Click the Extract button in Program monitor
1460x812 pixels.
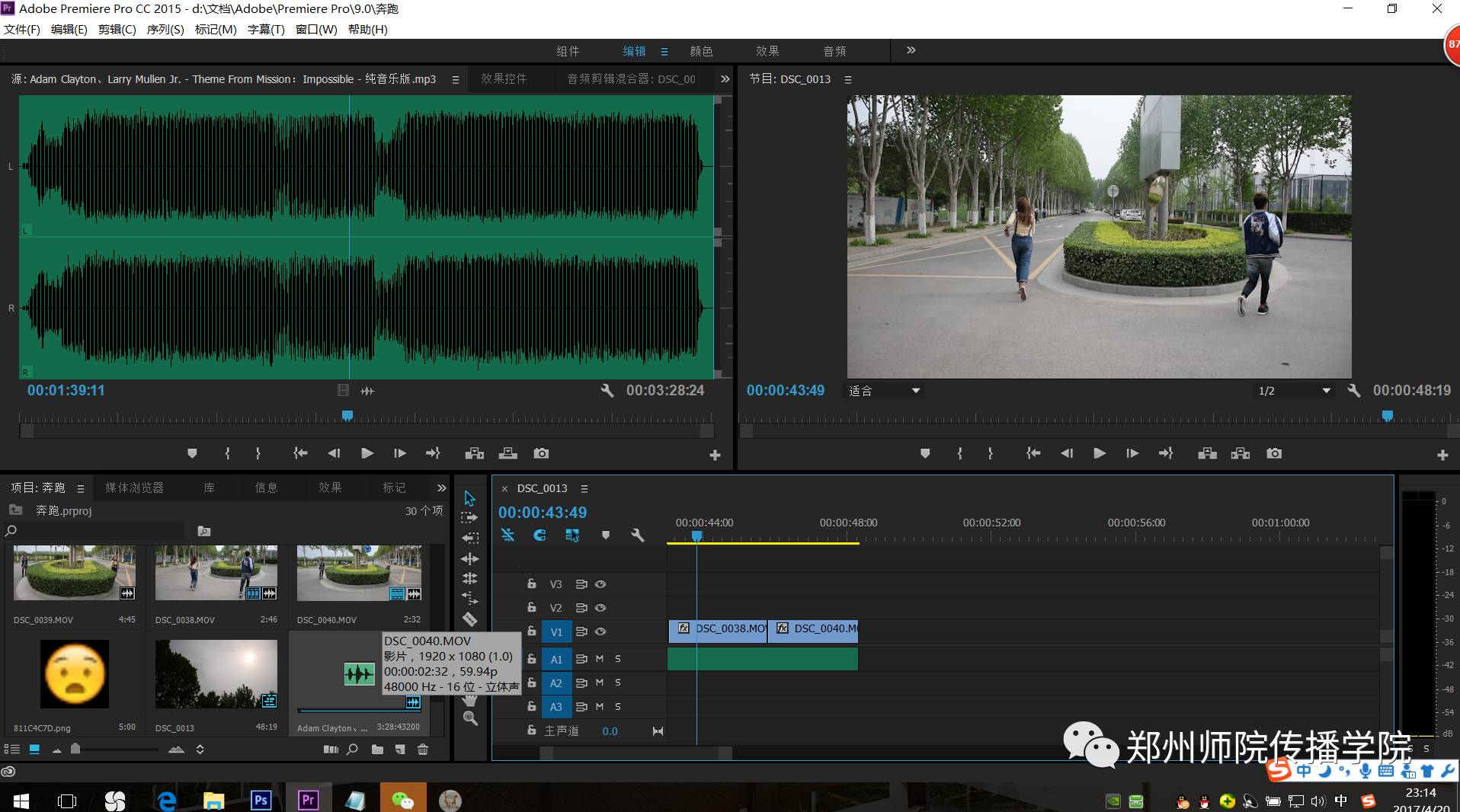1241,453
